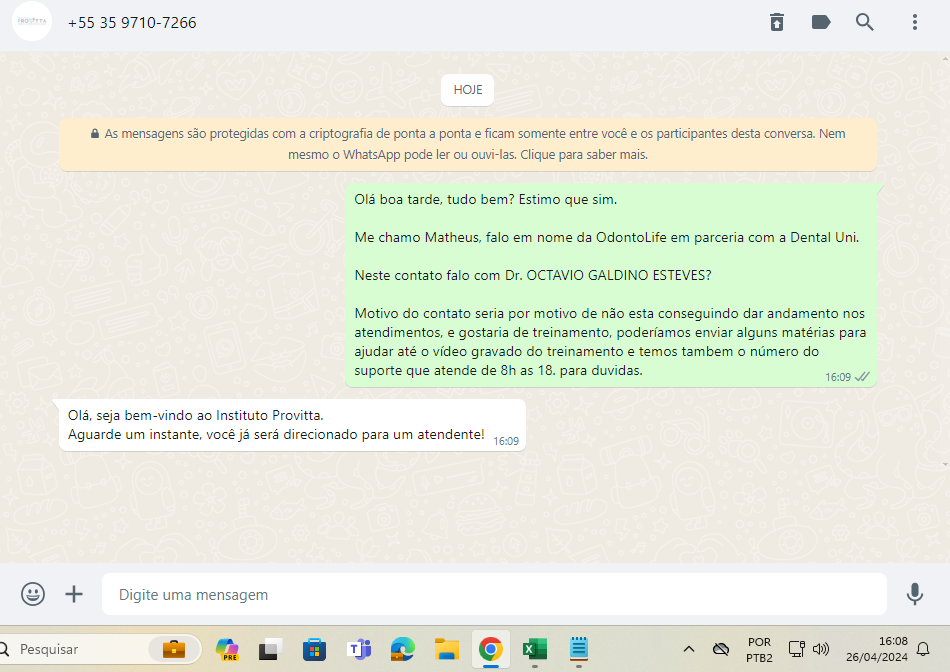Focus the Digite uma mensagem field
This screenshot has height=672, width=950.
[494, 594]
